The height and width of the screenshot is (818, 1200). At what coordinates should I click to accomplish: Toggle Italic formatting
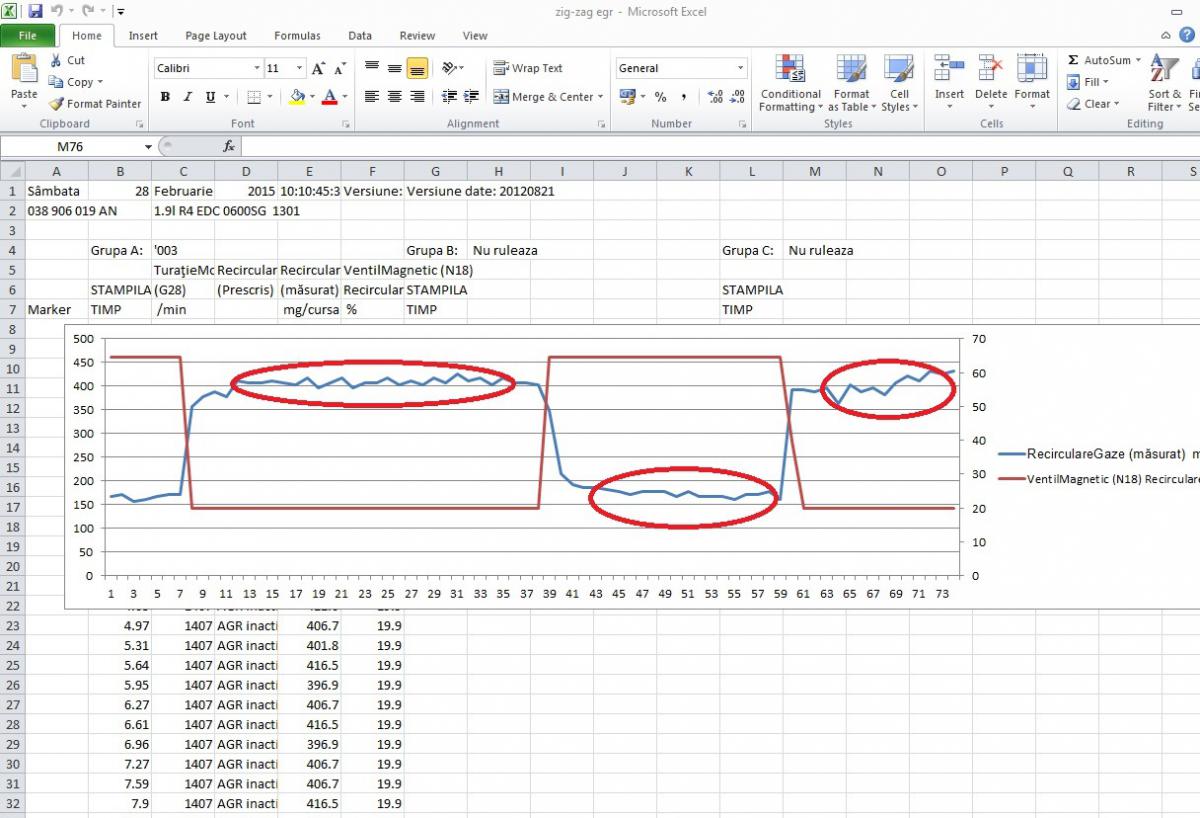coord(187,97)
